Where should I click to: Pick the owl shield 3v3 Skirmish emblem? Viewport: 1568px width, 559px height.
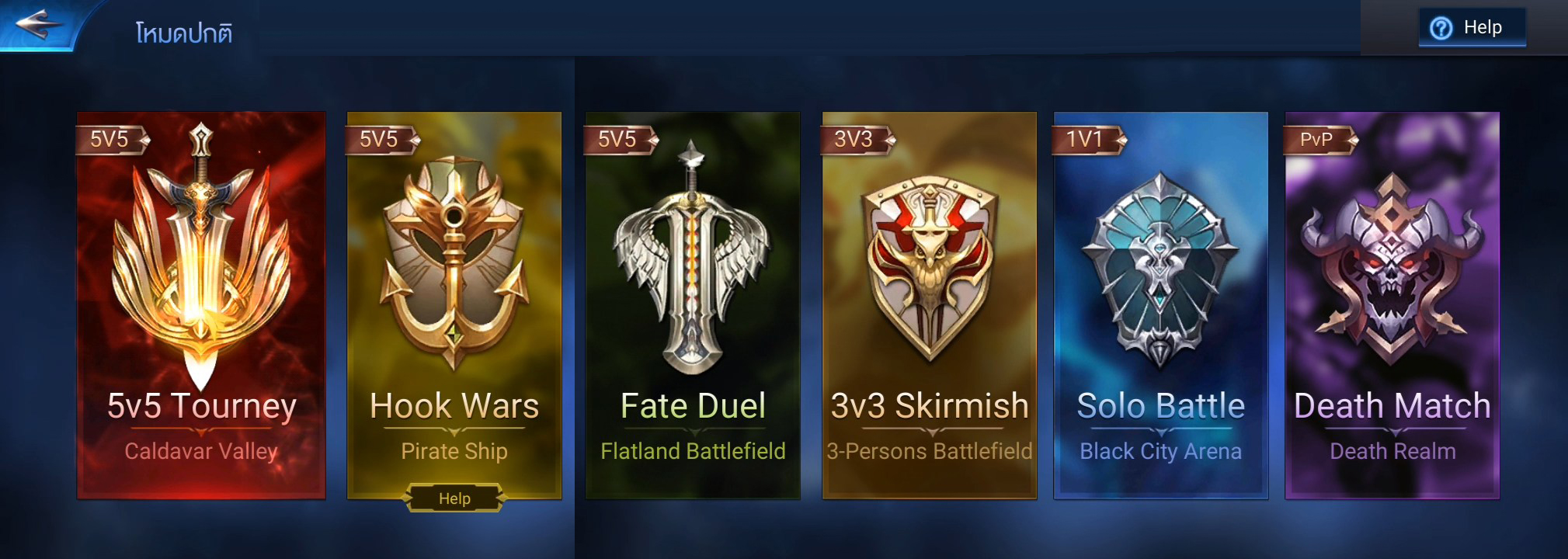click(x=930, y=268)
